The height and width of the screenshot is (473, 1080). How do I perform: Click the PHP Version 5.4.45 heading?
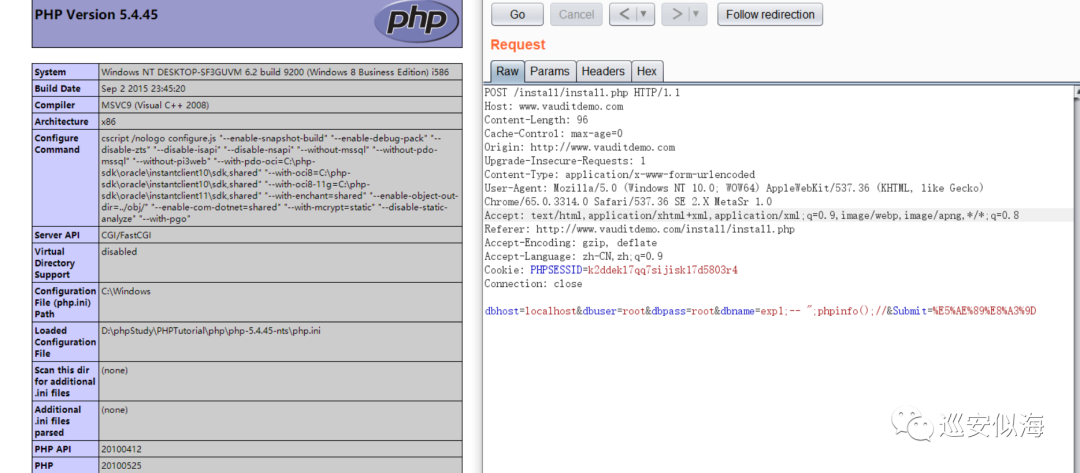click(96, 14)
